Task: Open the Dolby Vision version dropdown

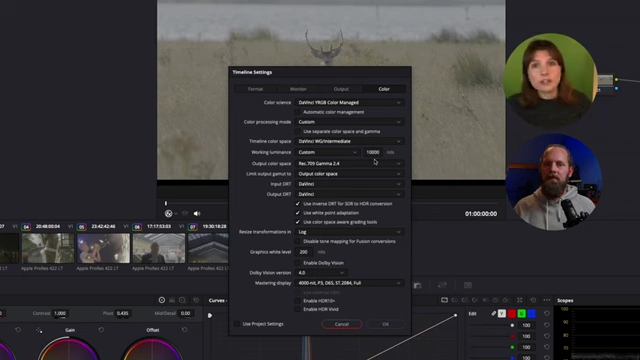Action: [x=321, y=273]
